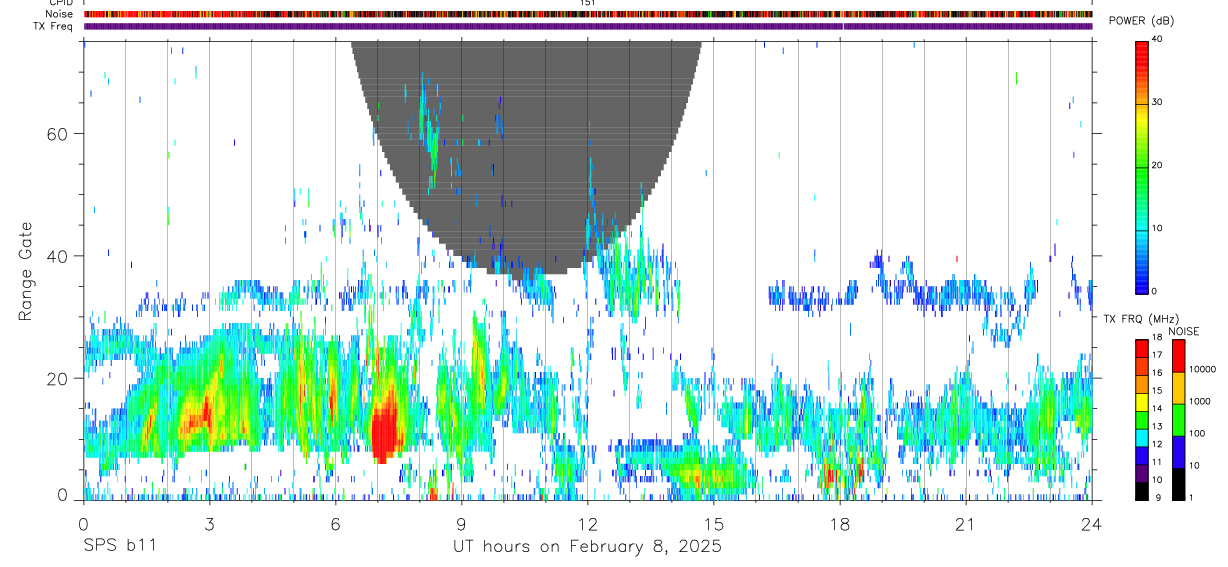This screenshot has width=1228, height=567.
Task: Click the 100 label on noise scale
Action: pyautogui.click(x=1199, y=433)
